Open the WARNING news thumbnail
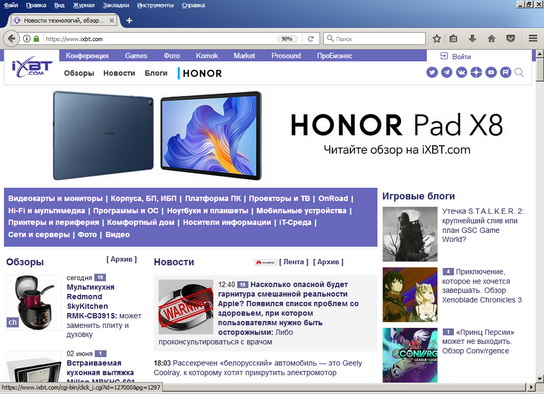Screen dimensions: 544x394 pos(186,307)
